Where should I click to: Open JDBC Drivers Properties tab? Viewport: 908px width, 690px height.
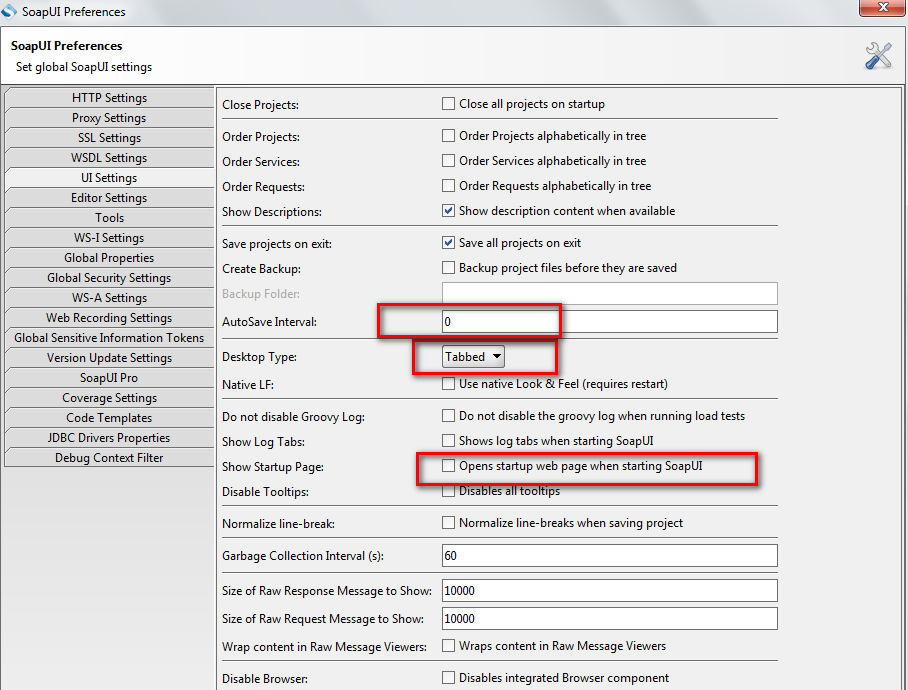(x=109, y=438)
